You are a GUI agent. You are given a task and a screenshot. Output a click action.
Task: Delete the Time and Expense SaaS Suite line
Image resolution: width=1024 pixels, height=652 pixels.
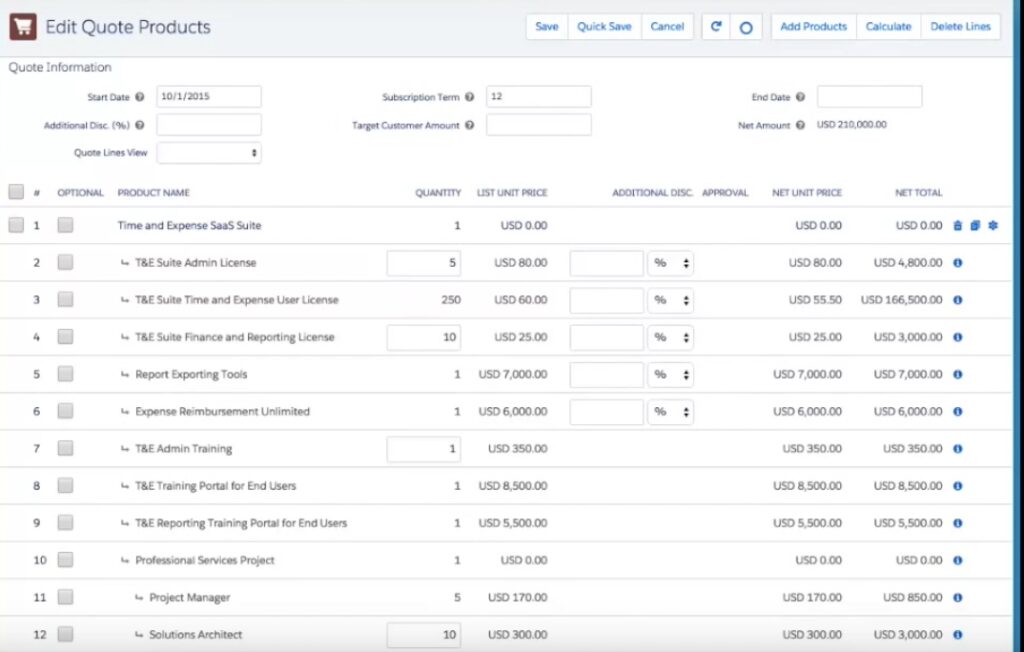[957, 225]
